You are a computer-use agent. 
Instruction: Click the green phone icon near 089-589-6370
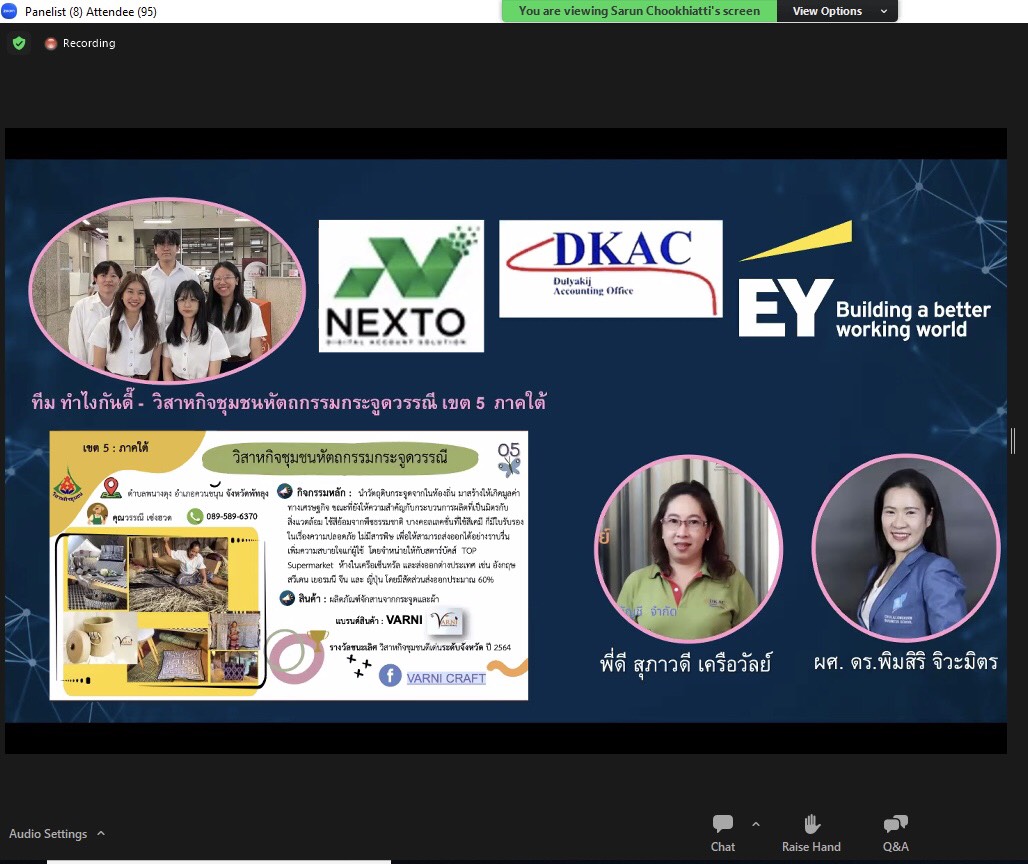(195, 517)
